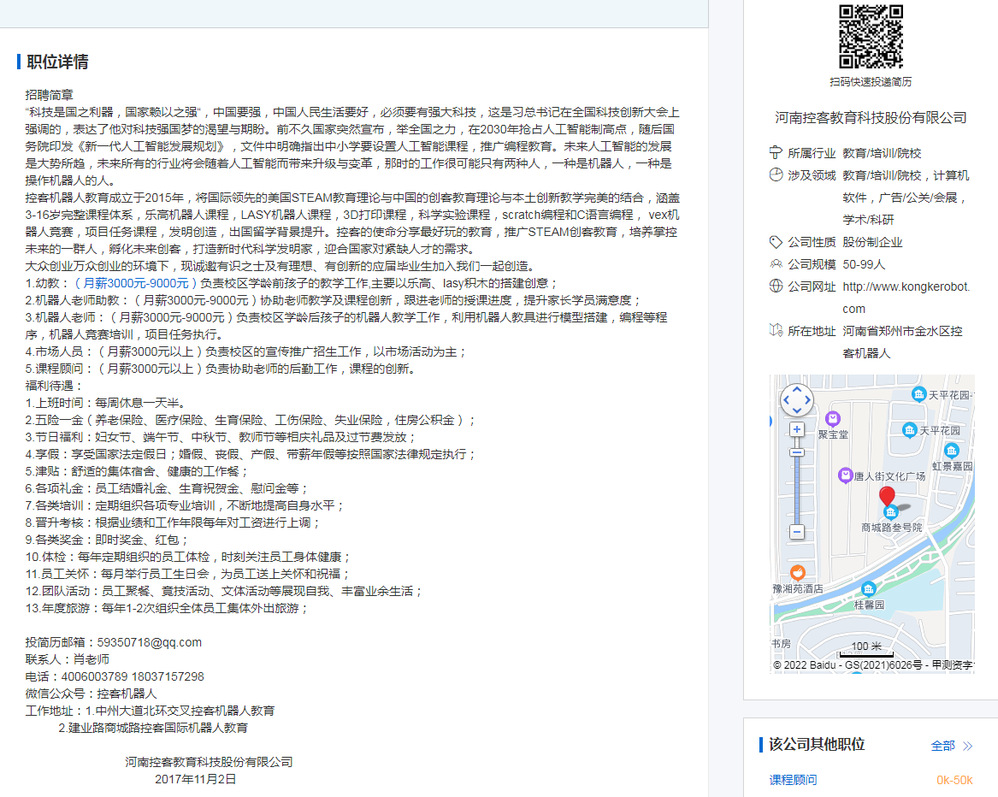Viewport: 998px width, 797px height.
Task: Open the 河南控客教育科技股份有限公司 company page
Action: tap(871, 118)
